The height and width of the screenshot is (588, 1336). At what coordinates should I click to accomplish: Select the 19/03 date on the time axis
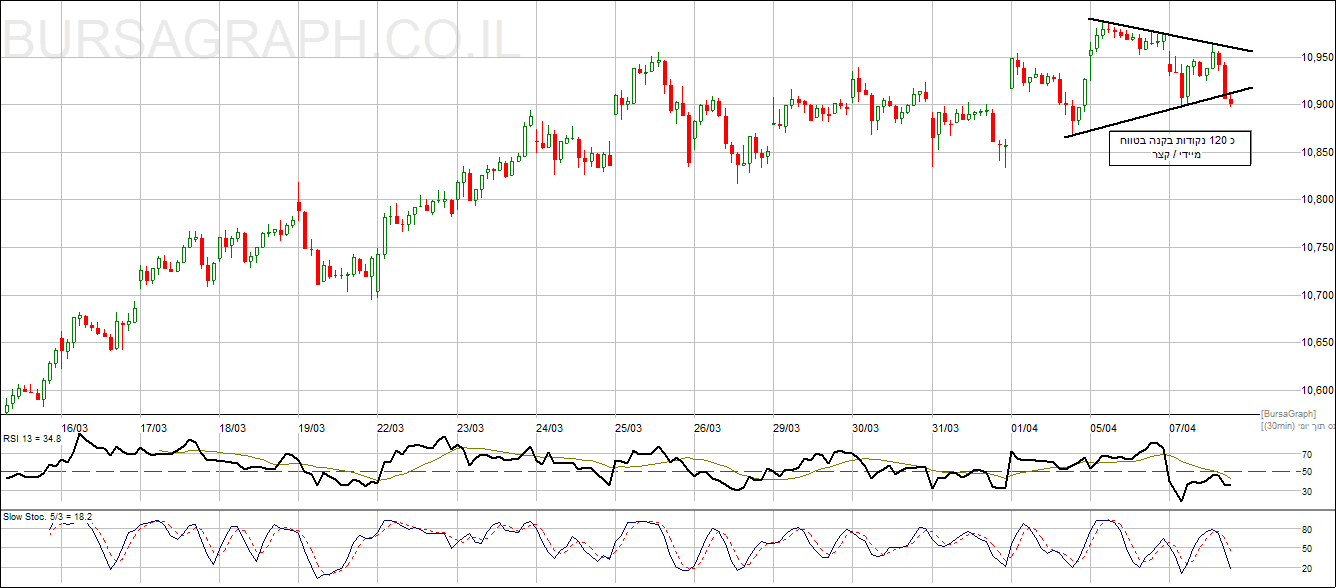click(x=311, y=428)
